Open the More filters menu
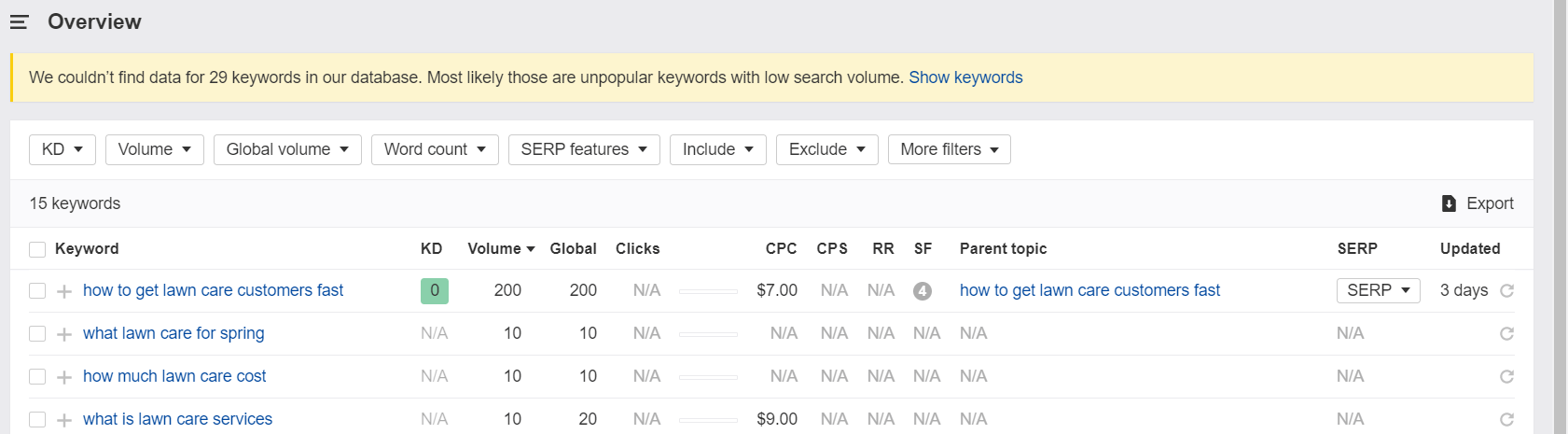 [x=949, y=149]
